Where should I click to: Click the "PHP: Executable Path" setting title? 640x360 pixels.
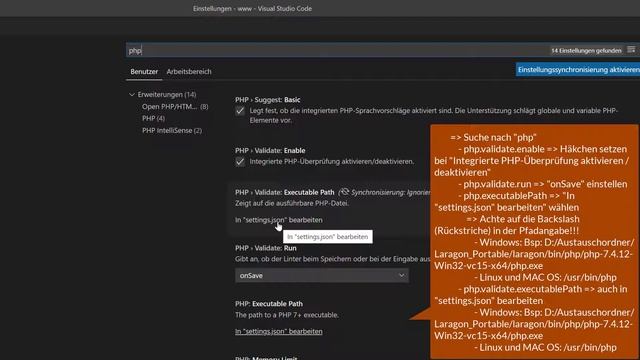tap(269, 304)
